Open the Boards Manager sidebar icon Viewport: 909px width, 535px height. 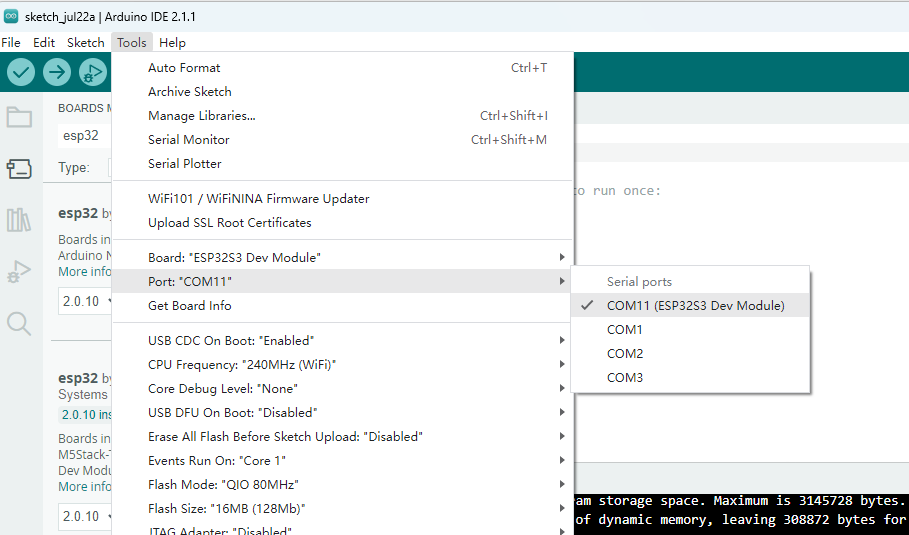click(x=19, y=169)
